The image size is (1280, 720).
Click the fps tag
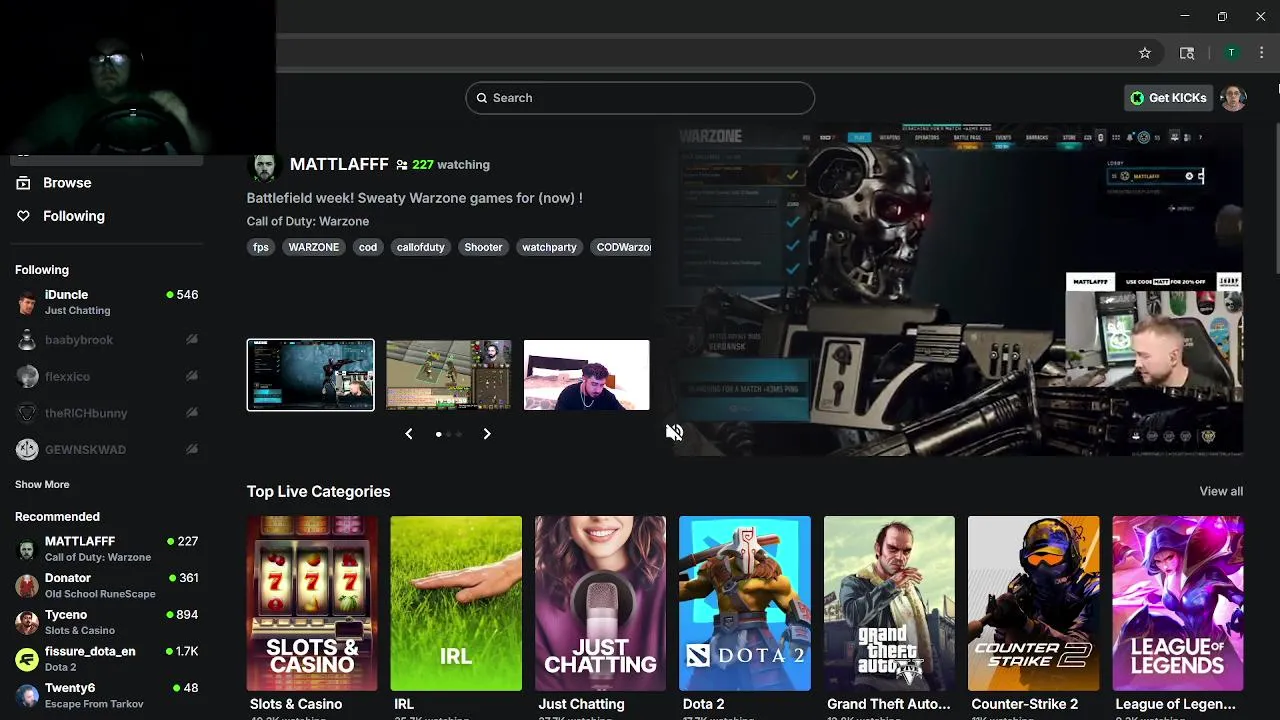tap(261, 247)
